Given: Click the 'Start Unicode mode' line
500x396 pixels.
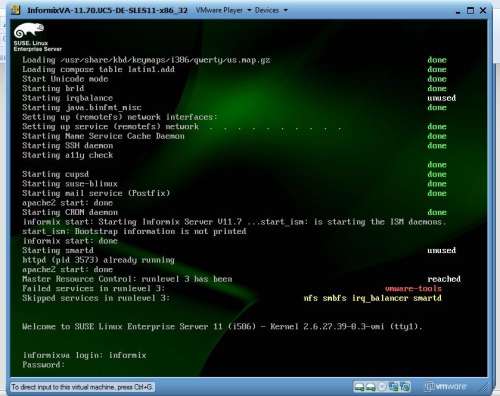Looking at the screenshot, I should coord(65,79).
